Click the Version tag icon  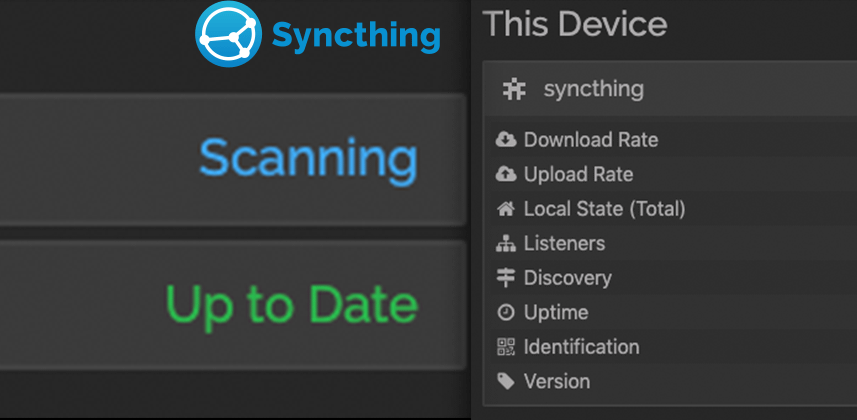point(506,381)
